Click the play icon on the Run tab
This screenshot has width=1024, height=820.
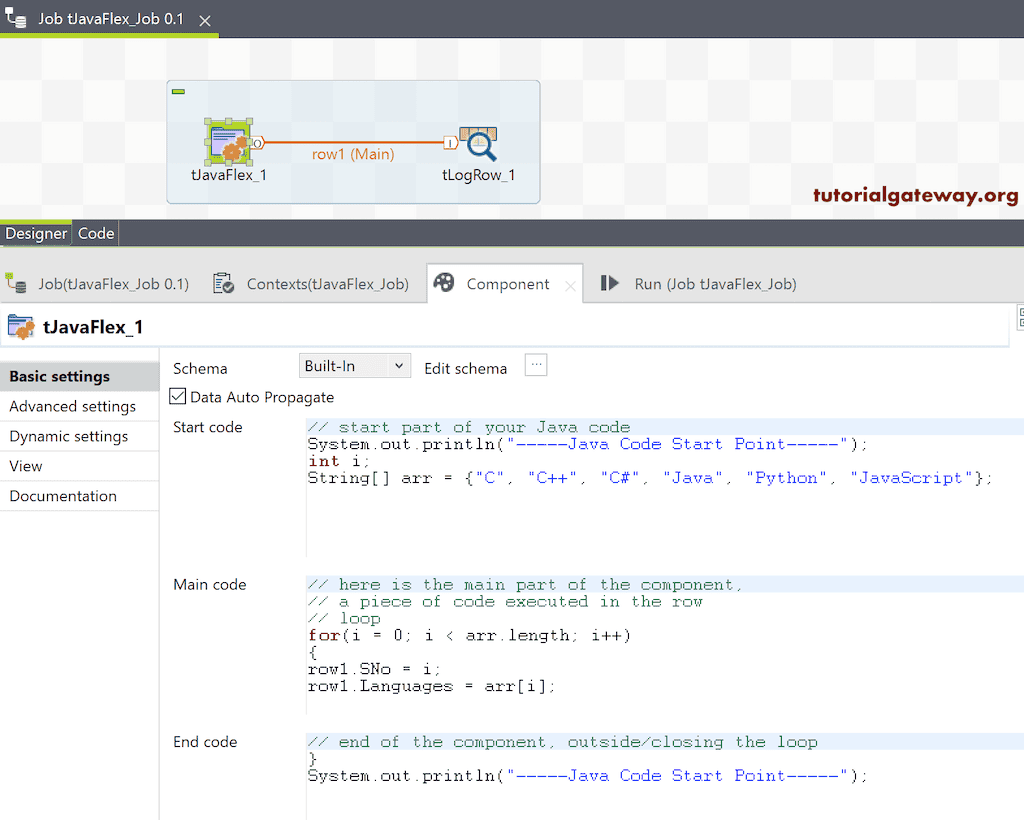[611, 283]
